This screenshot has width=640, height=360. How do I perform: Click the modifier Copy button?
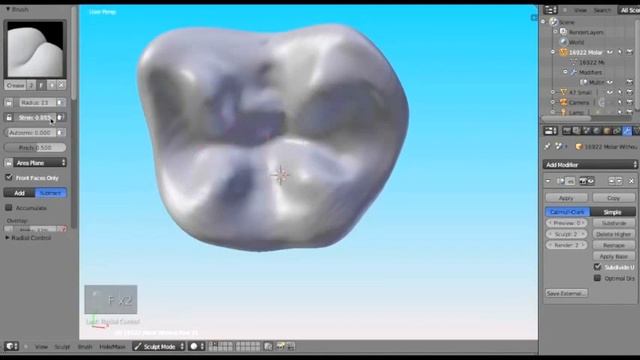(613, 198)
